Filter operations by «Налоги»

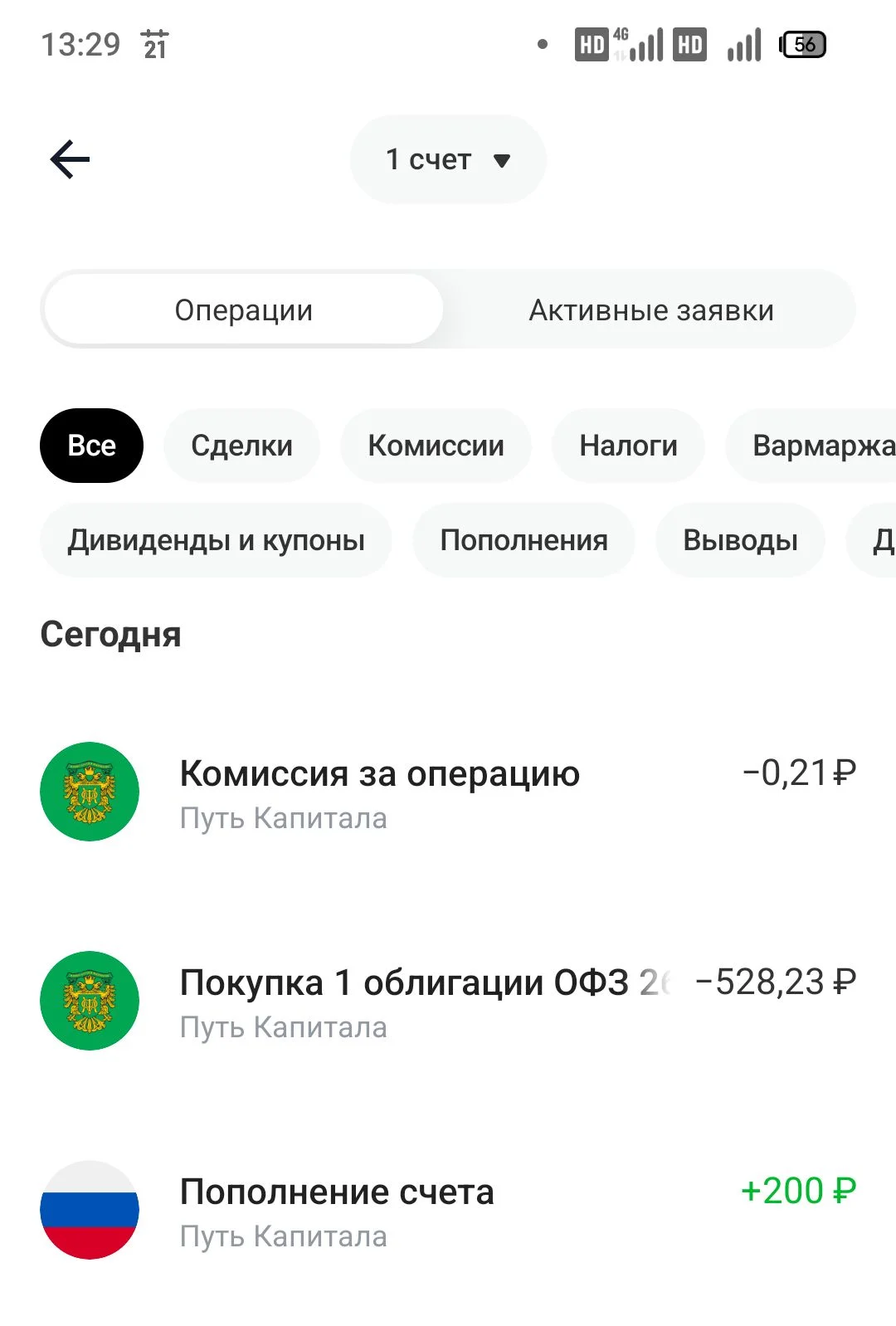tap(628, 446)
